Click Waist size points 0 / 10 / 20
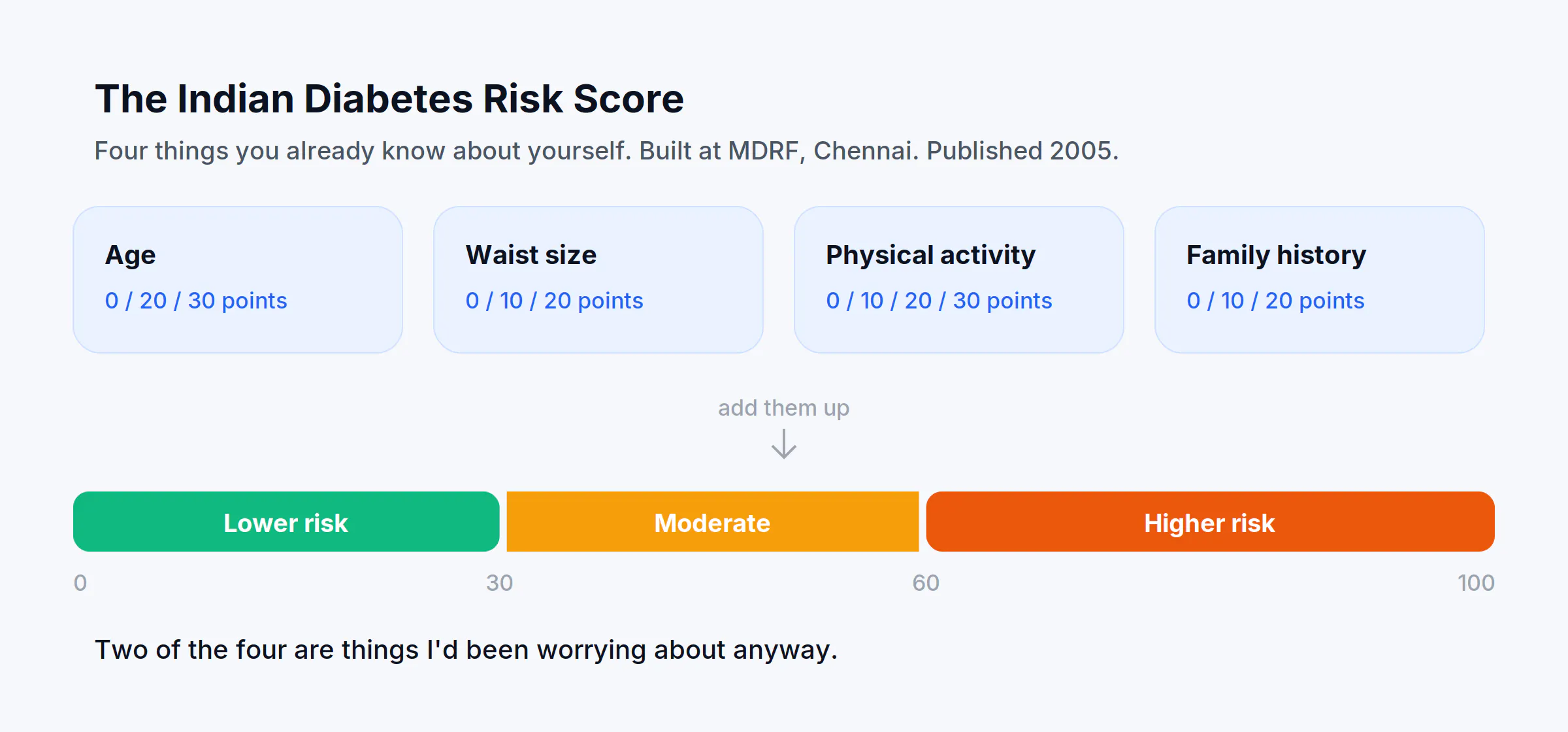Viewport: 1568px width, 732px height. [554, 301]
